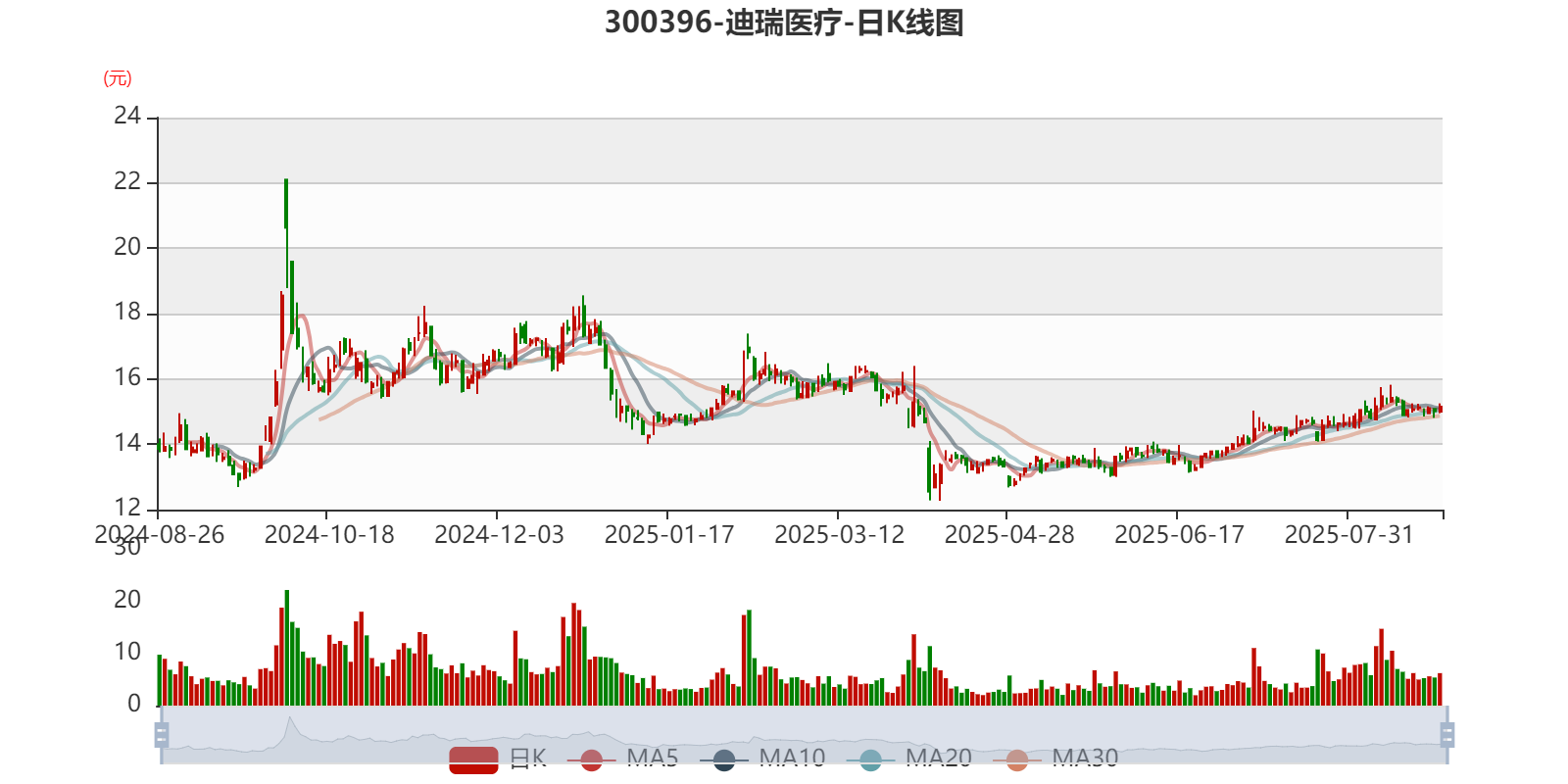The image size is (1568, 784).
Task: Click the price axis label 24
Action: (127, 116)
